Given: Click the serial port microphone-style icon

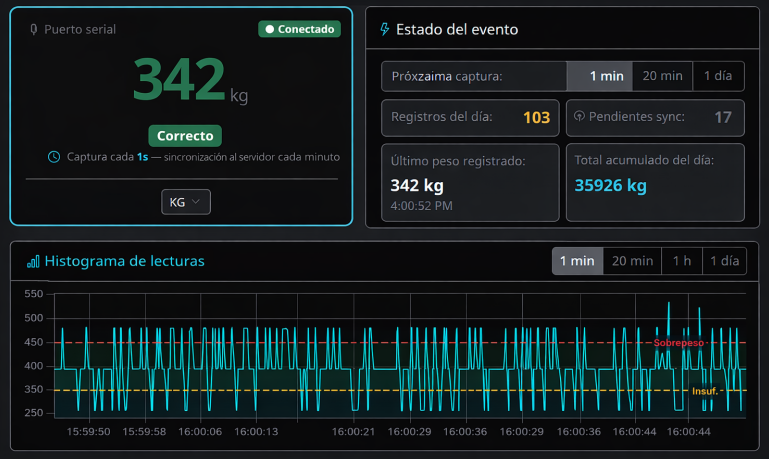Looking at the screenshot, I should coord(33,29).
